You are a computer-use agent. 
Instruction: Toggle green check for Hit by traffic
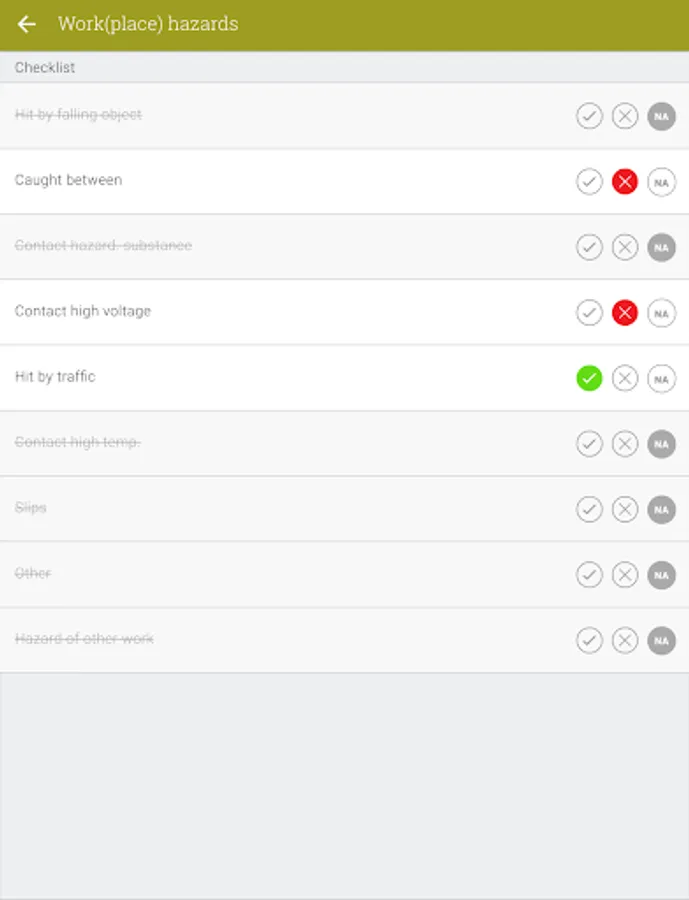pos(589,378)
